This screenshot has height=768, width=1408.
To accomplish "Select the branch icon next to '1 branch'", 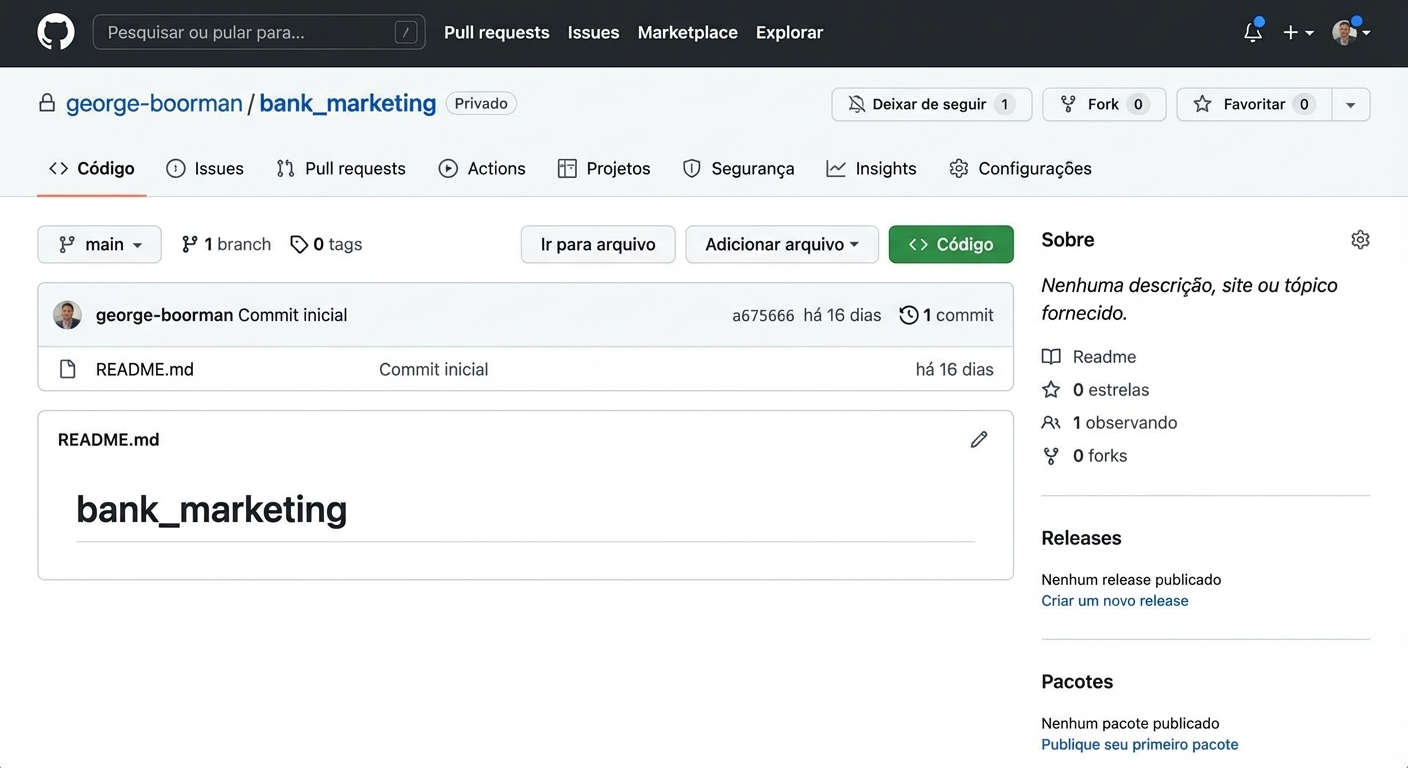I will [189, 243].
